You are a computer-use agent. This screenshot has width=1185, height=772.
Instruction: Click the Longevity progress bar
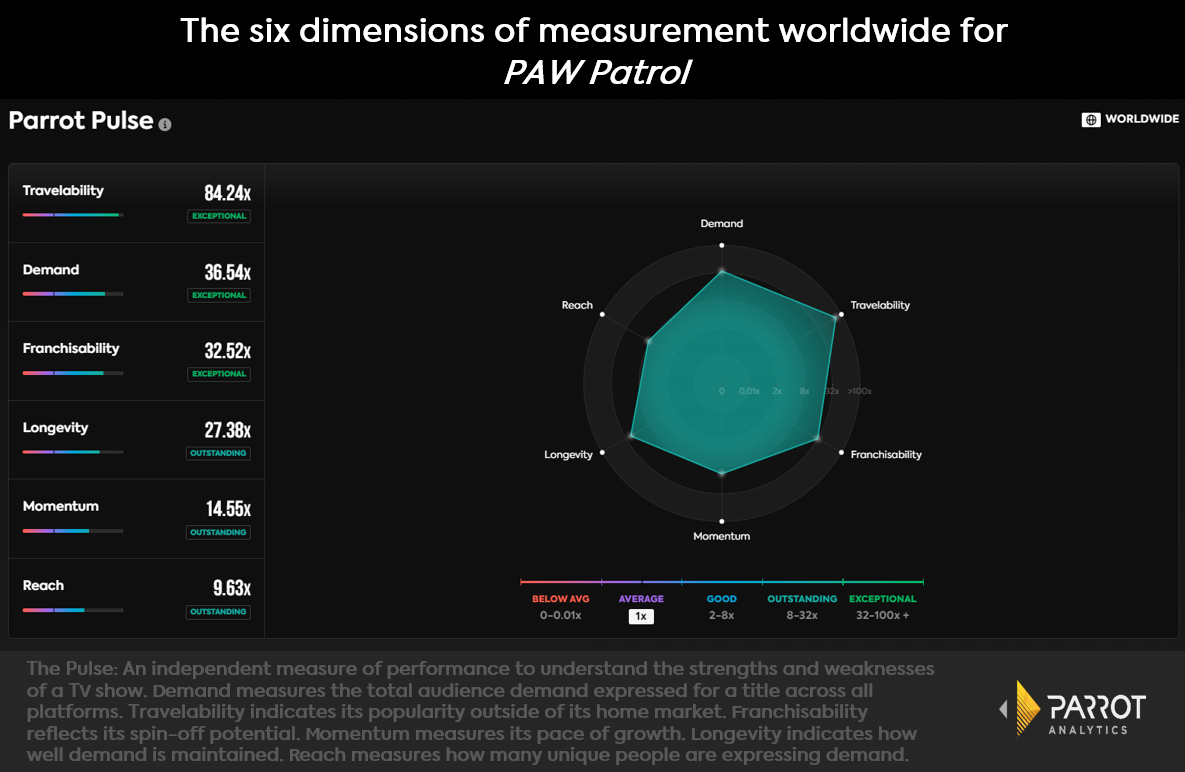coord(73,452)
